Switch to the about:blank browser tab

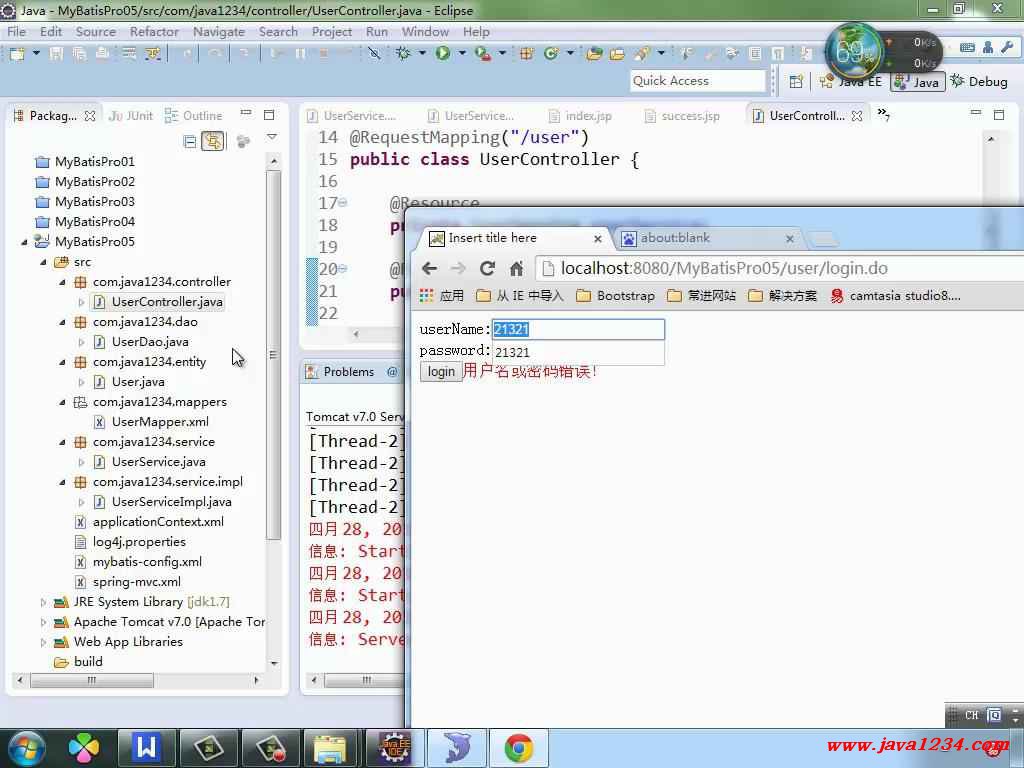click(675, 238)
